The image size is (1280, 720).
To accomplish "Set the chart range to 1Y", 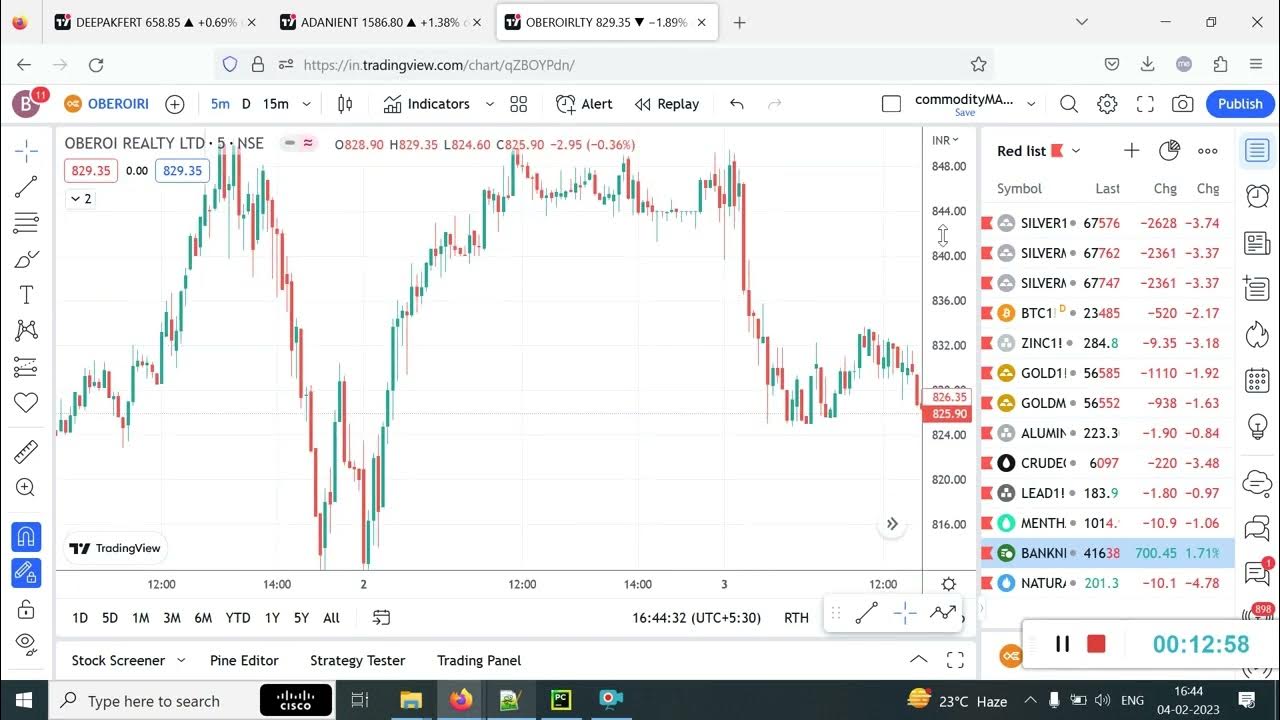I will 272,618.
